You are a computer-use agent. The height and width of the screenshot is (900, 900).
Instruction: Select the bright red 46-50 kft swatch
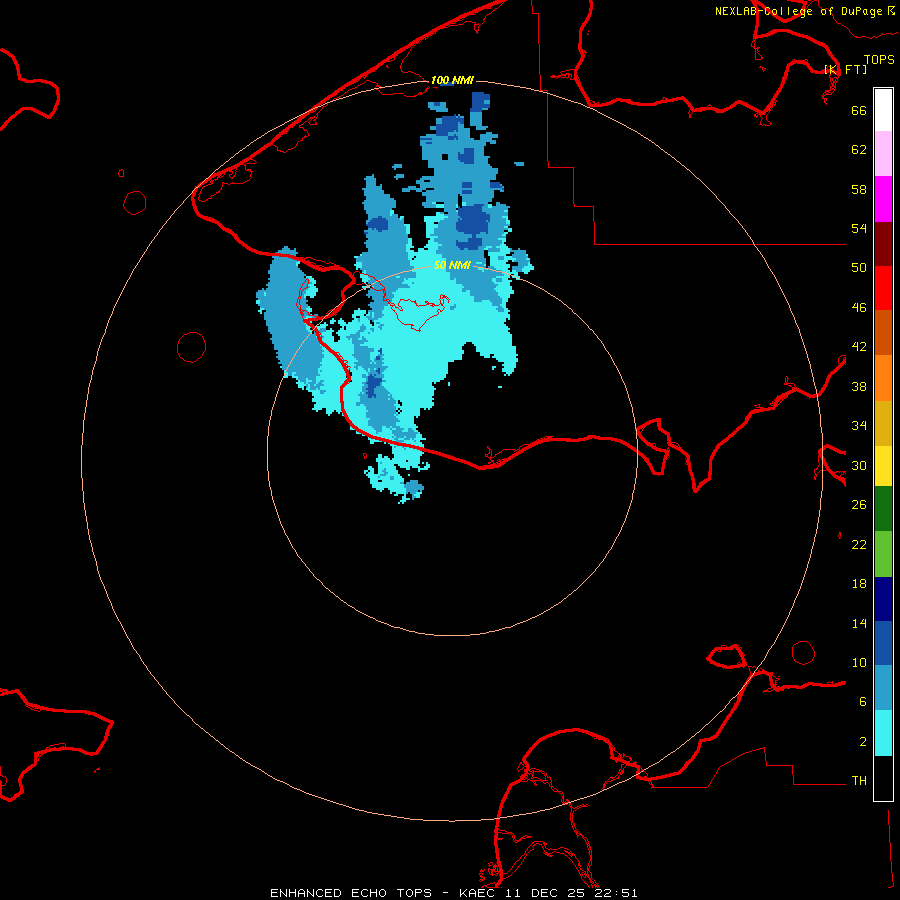tap(883, 288)
